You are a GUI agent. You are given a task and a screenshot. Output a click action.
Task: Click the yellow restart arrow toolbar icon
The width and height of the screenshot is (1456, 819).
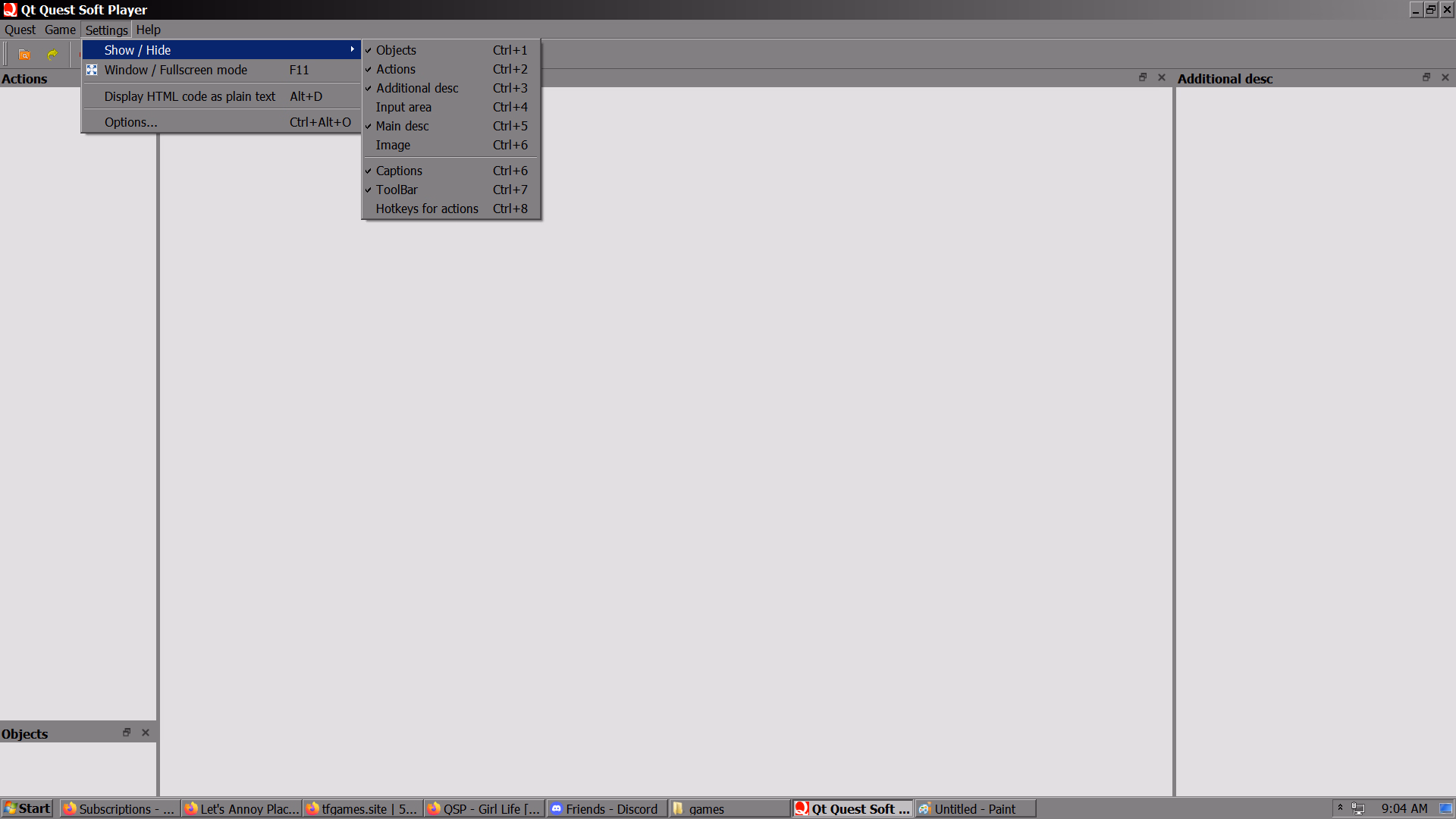(x=52, y=55)
